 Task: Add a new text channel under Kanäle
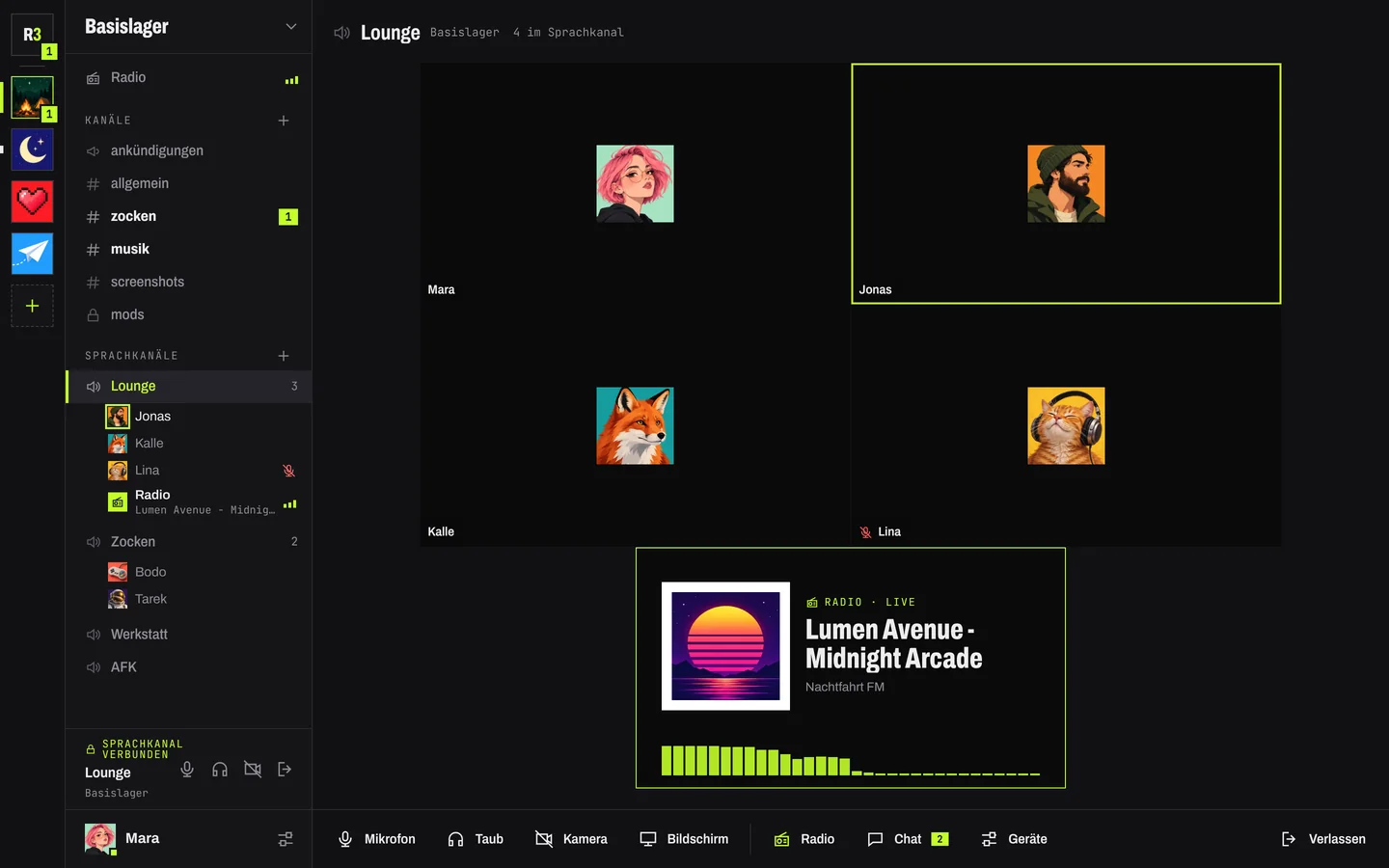[x=284, y=121]
